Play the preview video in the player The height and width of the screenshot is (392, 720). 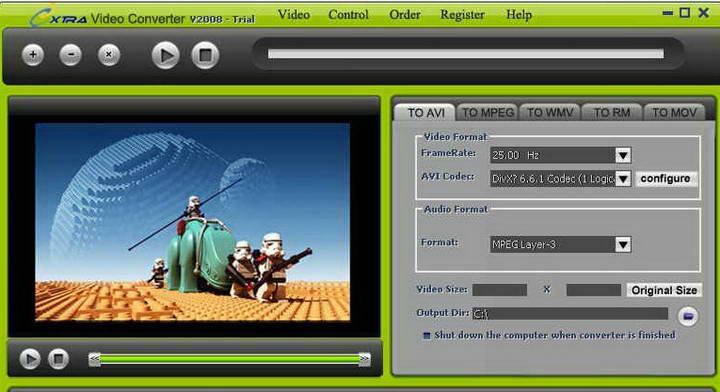click(x=30, y=358)
